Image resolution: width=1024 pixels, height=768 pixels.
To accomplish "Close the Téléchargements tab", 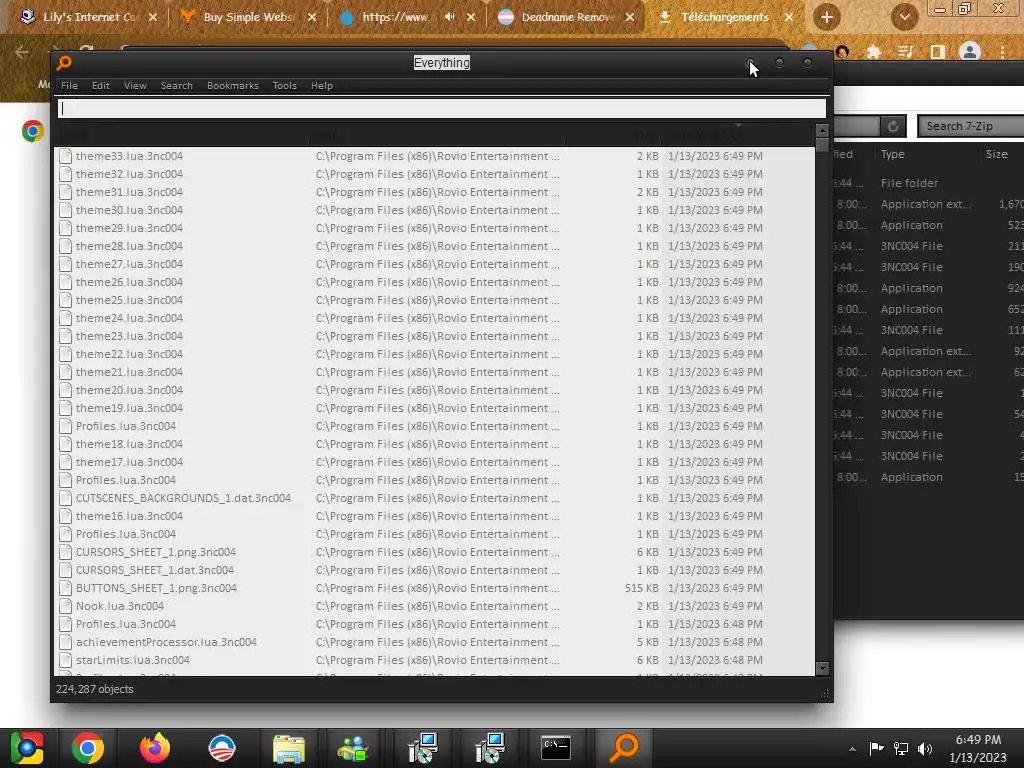I will coord(789,17).
